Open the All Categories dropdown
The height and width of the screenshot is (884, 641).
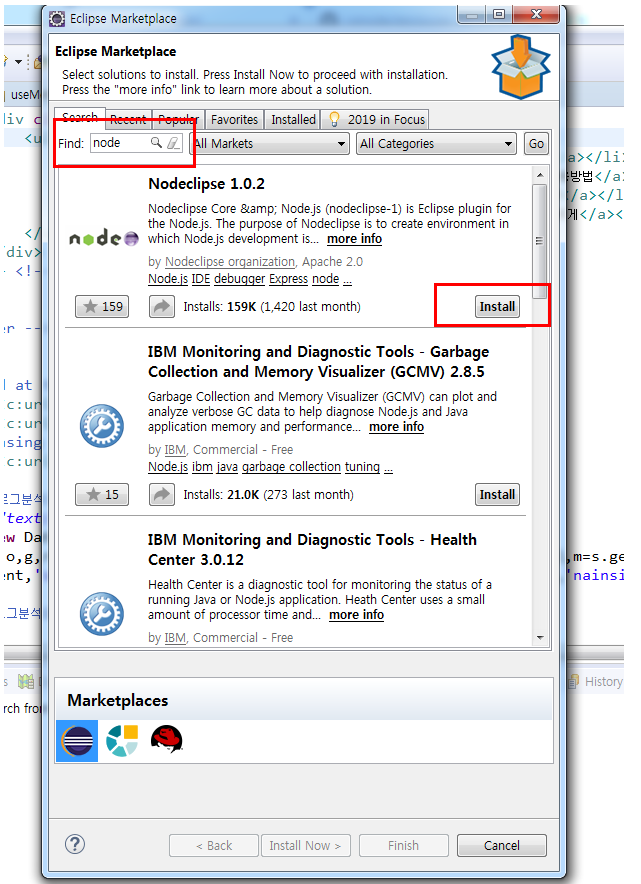click(436, 144)
